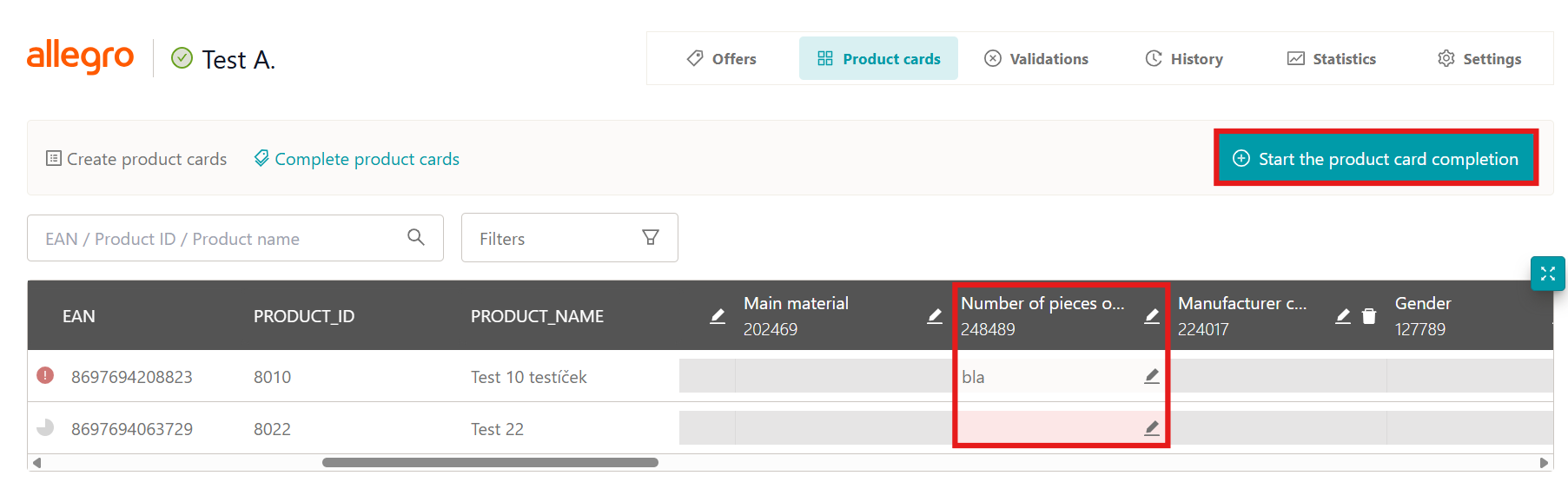The height and width of the screenshot is (502, 1568).
Task: Click the horizontal scrollbar right arrow
Action: tap(1544, 463)
